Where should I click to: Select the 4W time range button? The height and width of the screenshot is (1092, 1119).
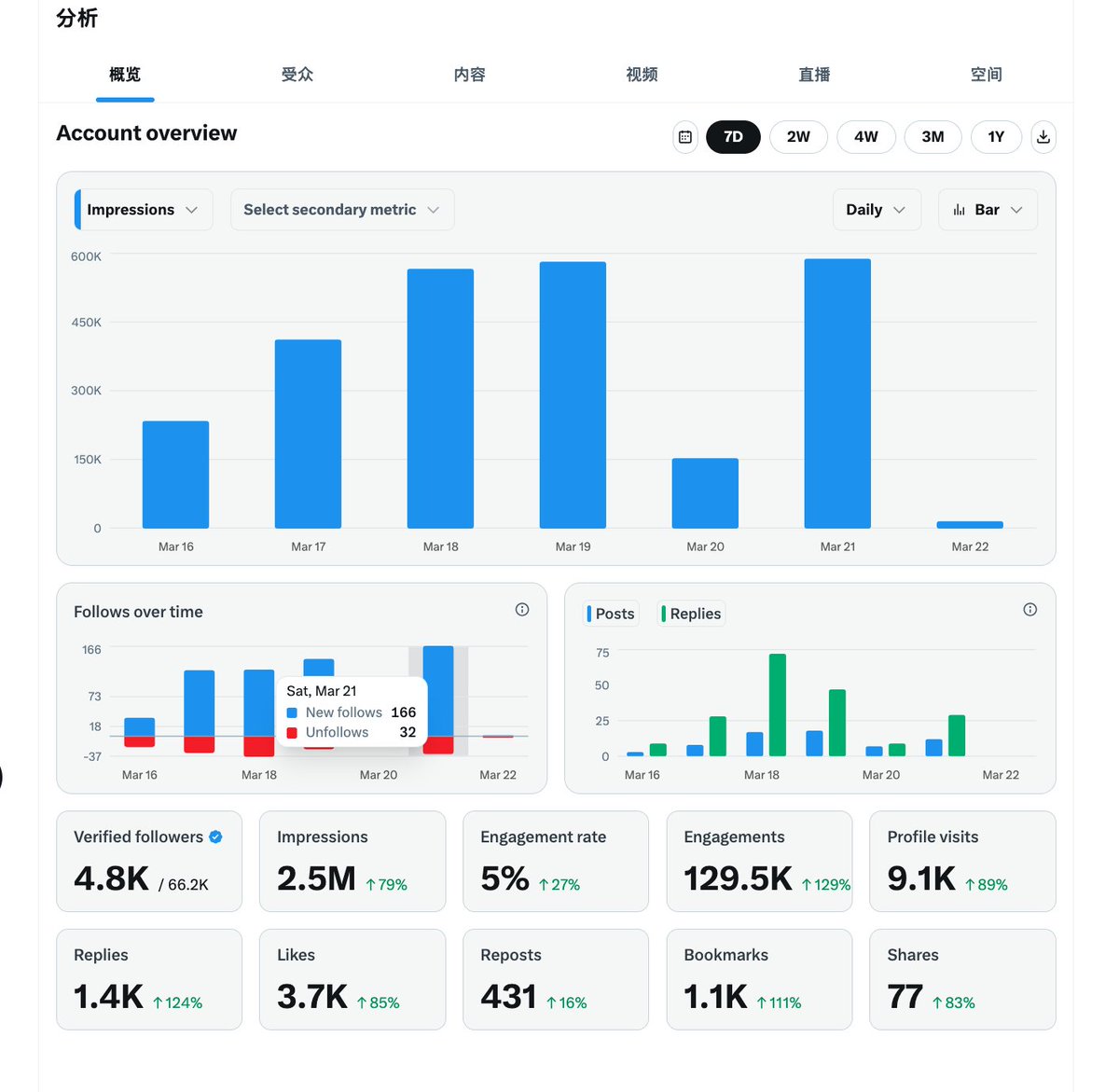pos(865,137)
